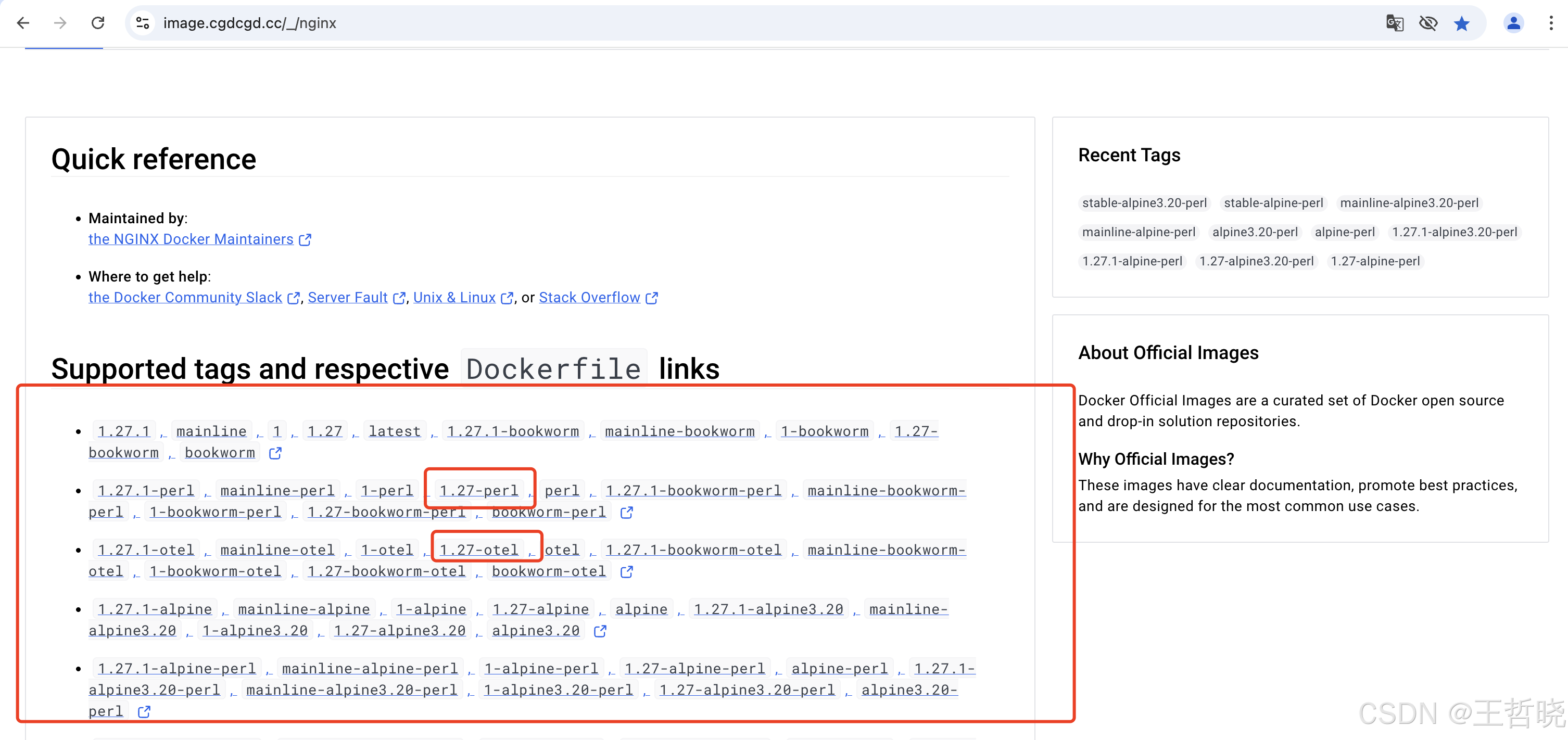Image resolution: width=1568 pixels, height=740 pixels.
Task: Open the 1.27-alpine tag link
Action: click(540, 609)
